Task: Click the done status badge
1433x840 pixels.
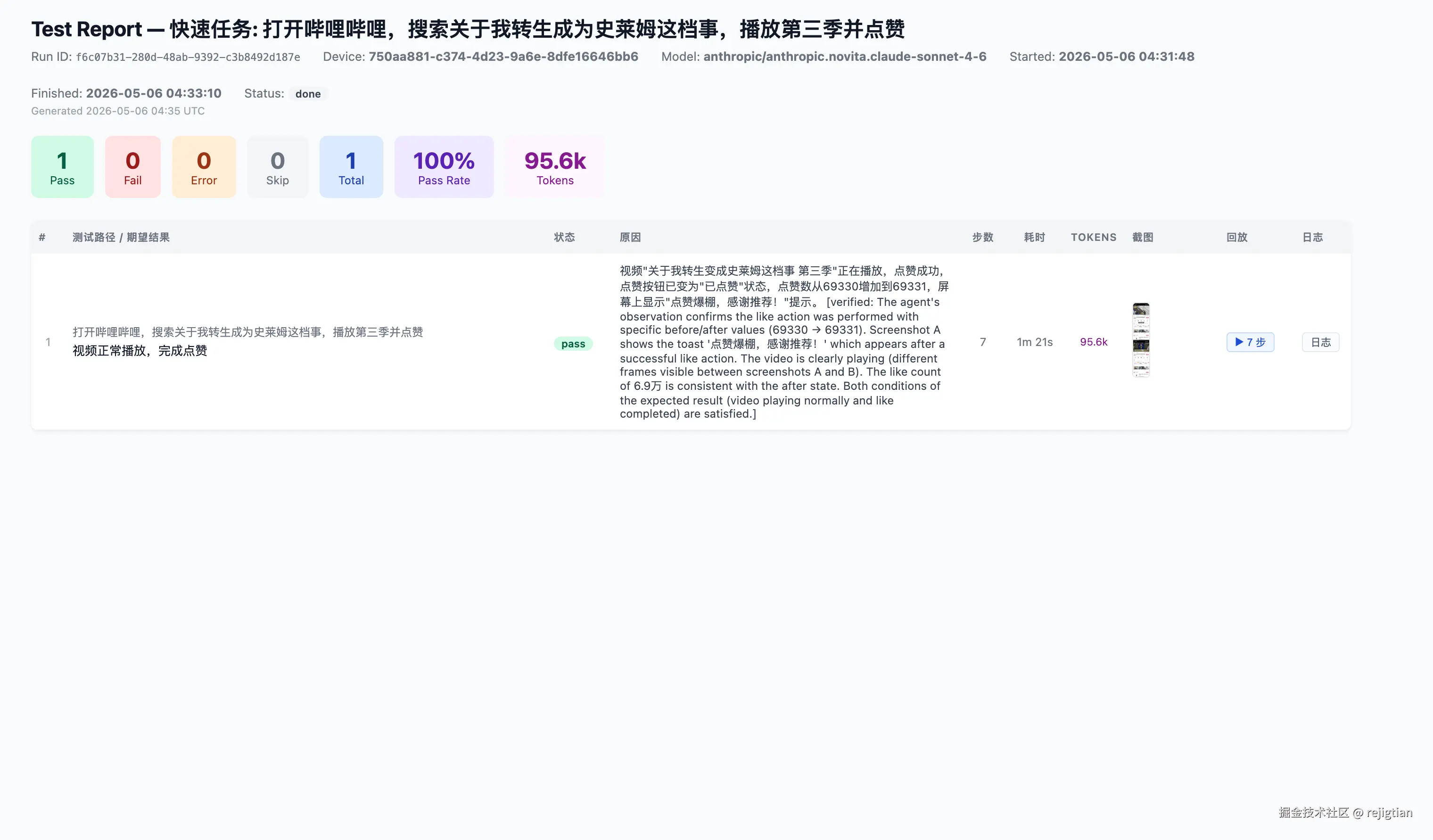Action: pos(308,94)
